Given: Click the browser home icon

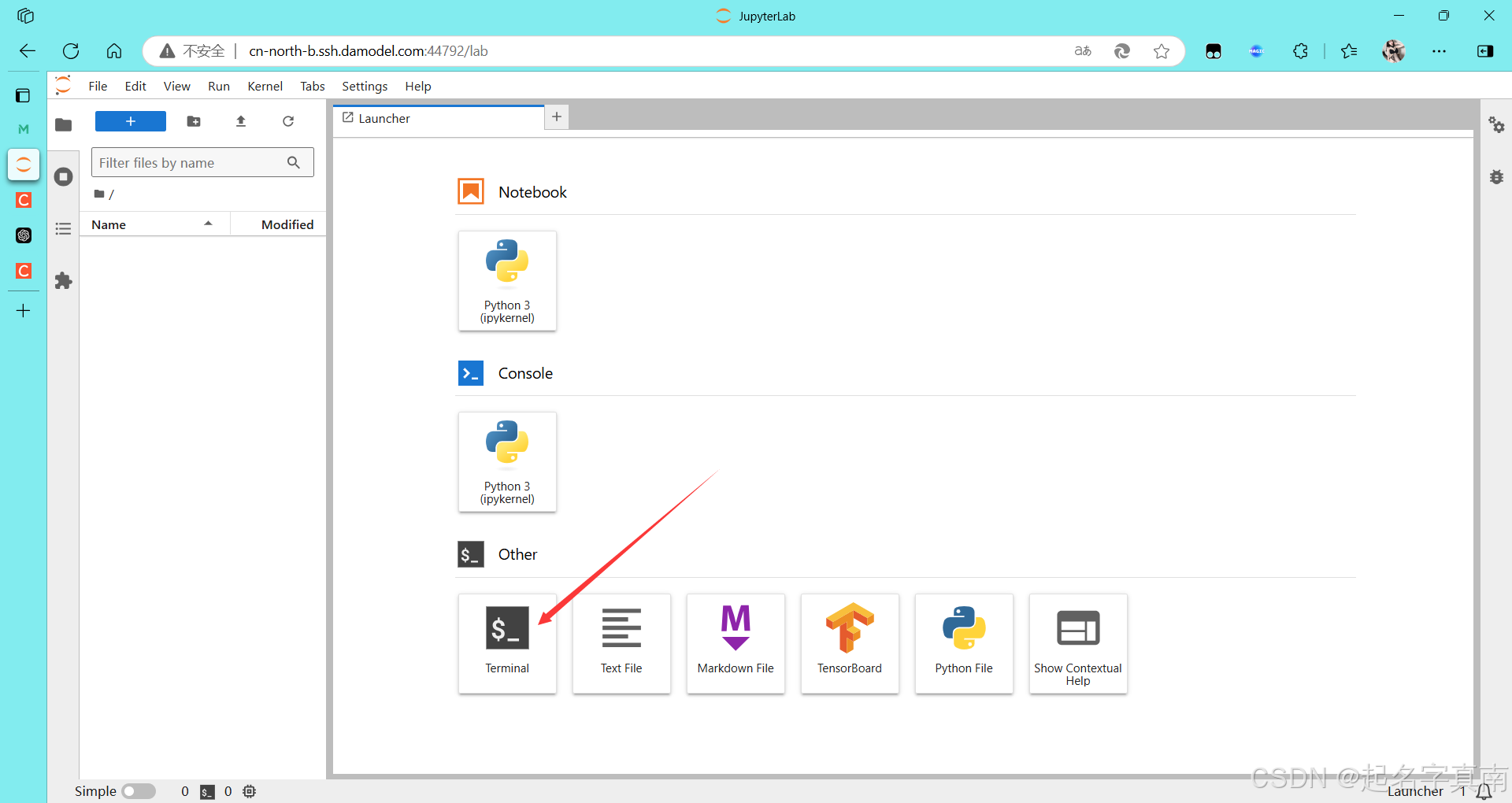Looking at the screenshot, I should (x=114, y=51).
